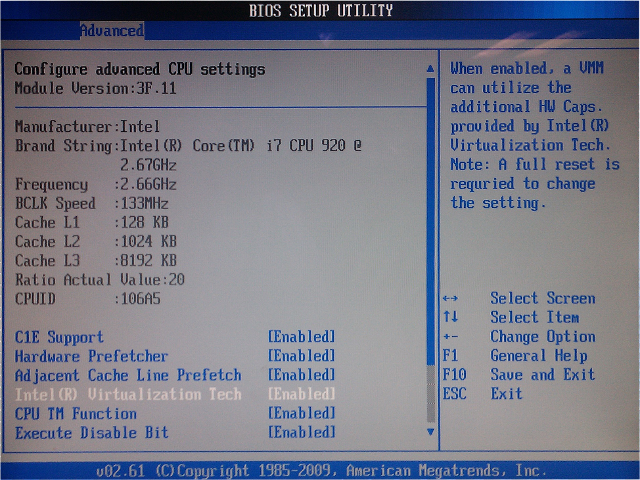640x480 pixels.
Task: Click Manufacturer:Intel line
Action: click(87, 127)
